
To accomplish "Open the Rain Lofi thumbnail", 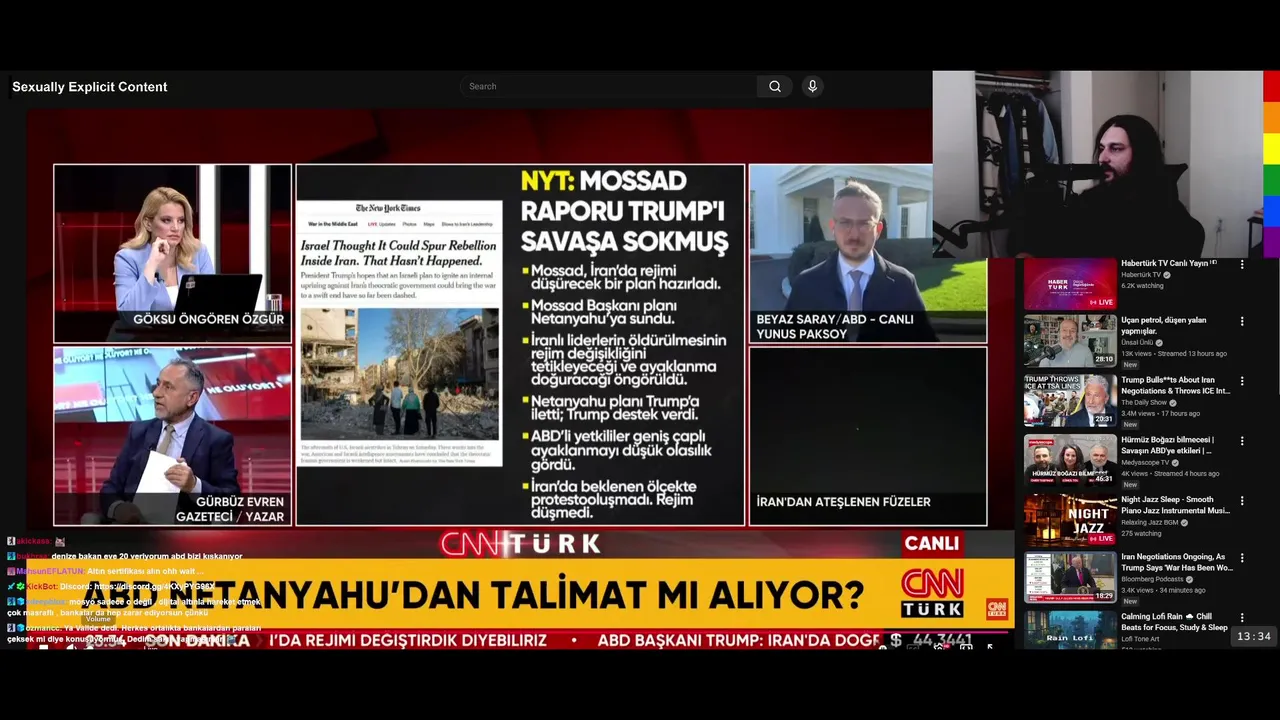I will coord(1070,630).
